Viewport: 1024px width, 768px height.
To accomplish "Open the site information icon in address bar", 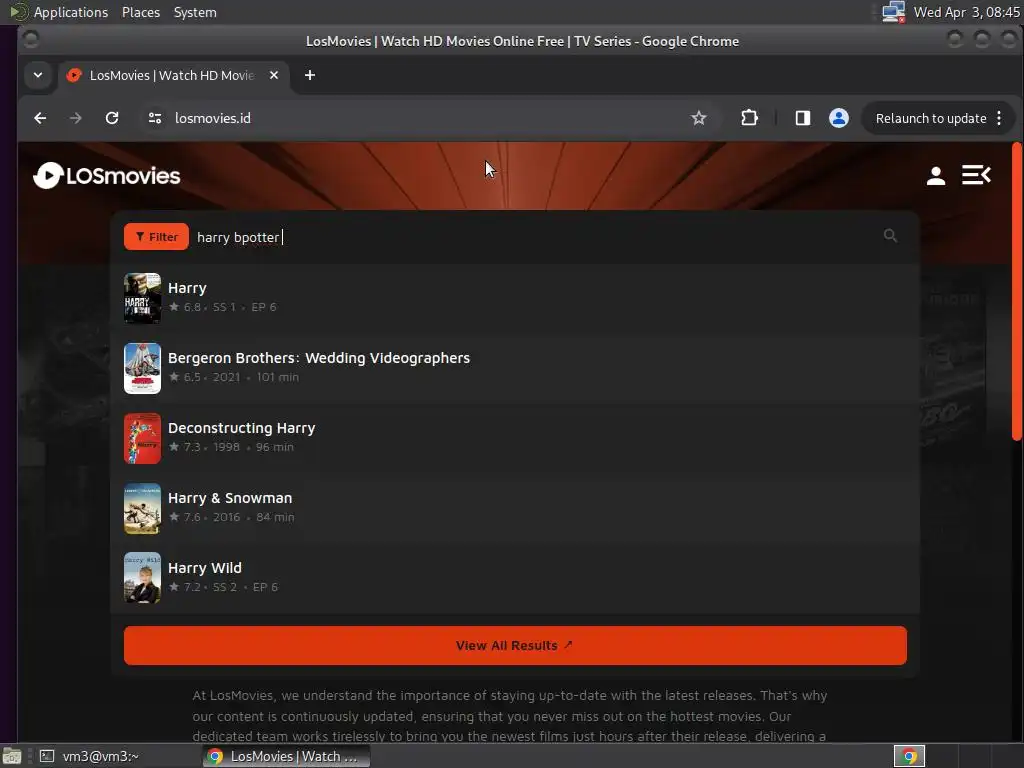I will [x=155, y=118].
